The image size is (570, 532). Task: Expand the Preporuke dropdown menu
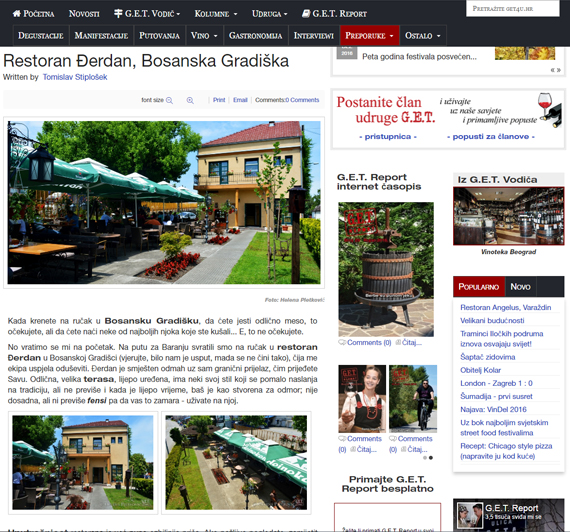click(x=369, y=36)
